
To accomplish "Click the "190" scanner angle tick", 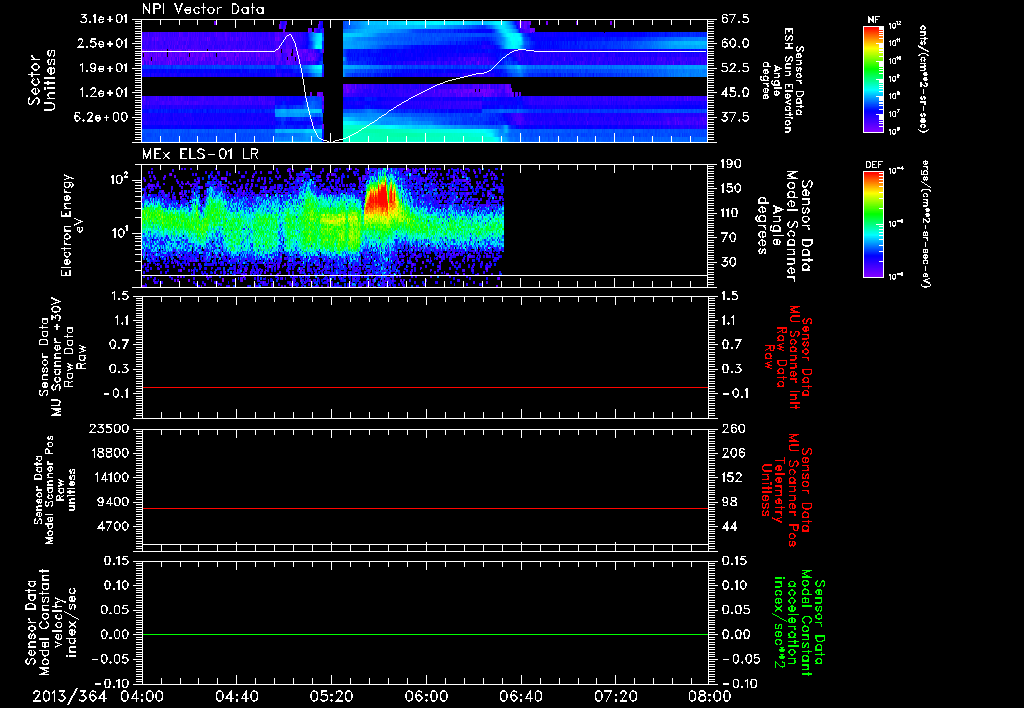I will point(732,164).
